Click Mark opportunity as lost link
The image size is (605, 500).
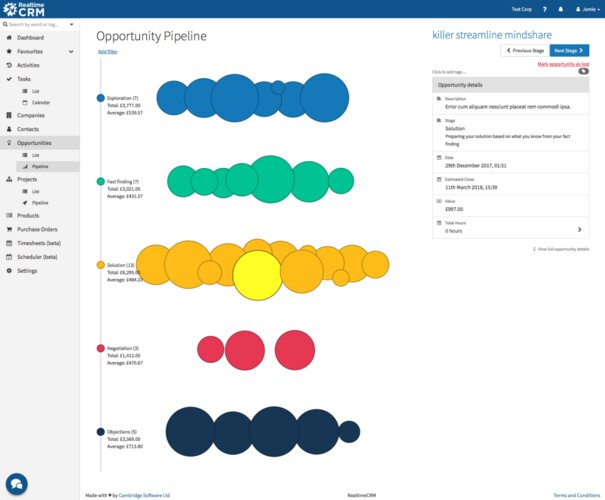pyautogui.click(x=562, y=63)
